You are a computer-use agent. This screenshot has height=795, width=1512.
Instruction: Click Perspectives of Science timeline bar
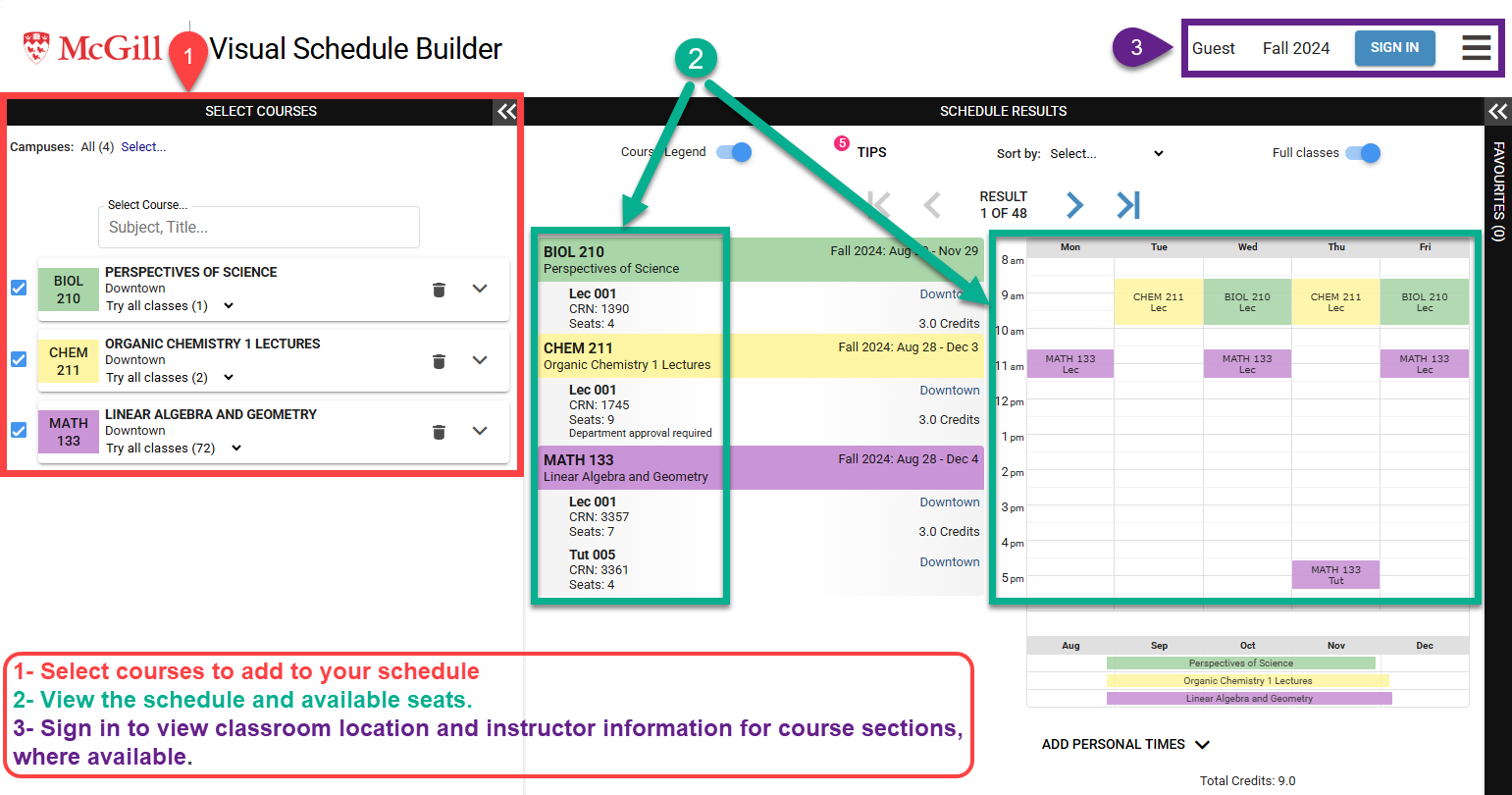(x=1241, y=663)
